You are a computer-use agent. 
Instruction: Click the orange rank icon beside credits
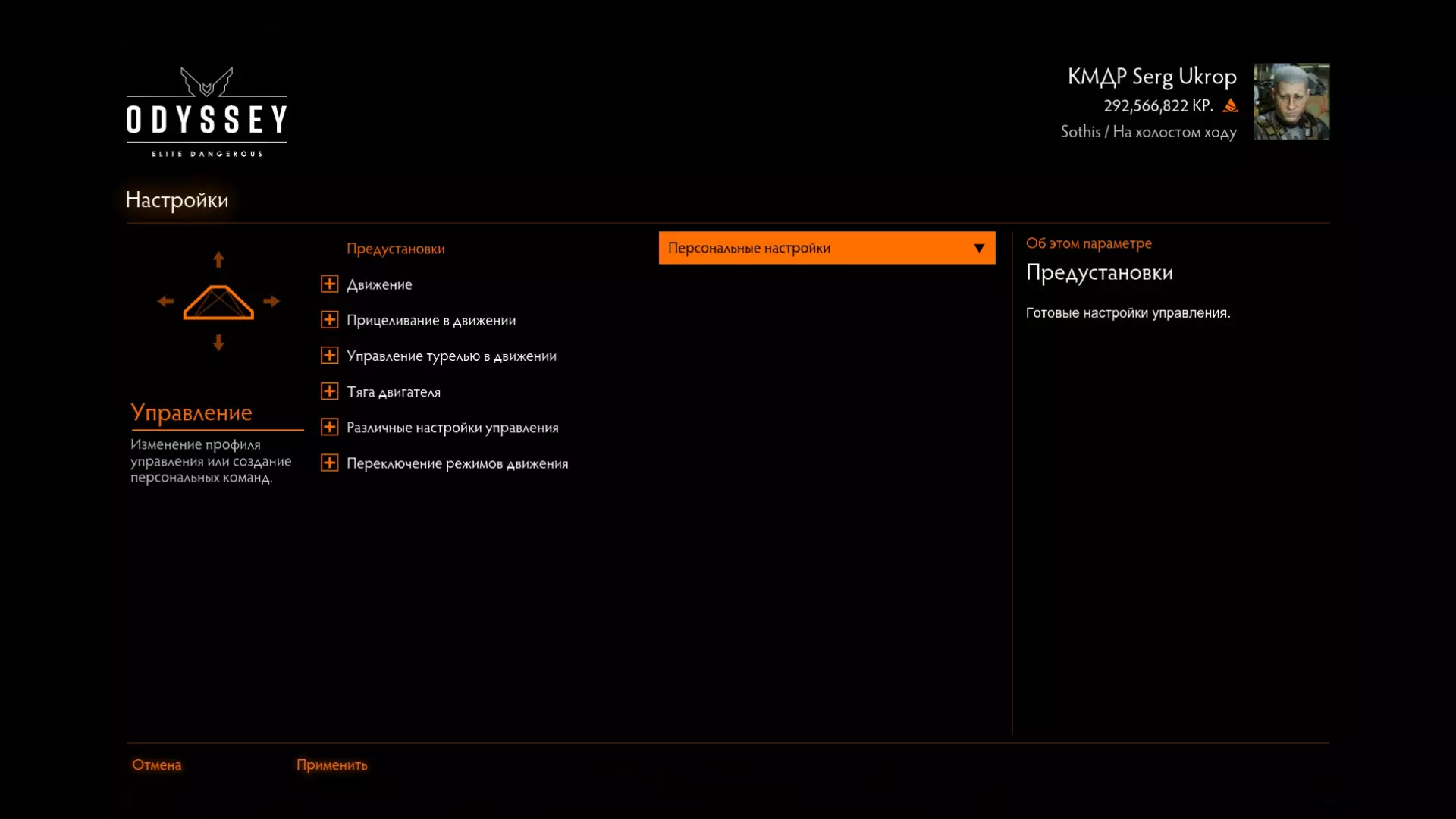coord(1231,106)
